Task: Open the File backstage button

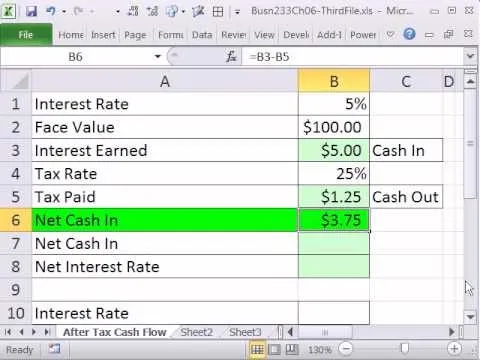Action: pos(26,35)
